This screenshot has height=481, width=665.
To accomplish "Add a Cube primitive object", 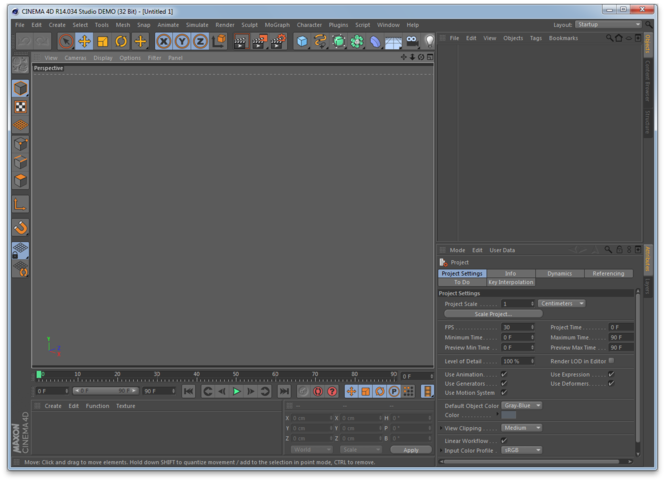I will point(302,41).
